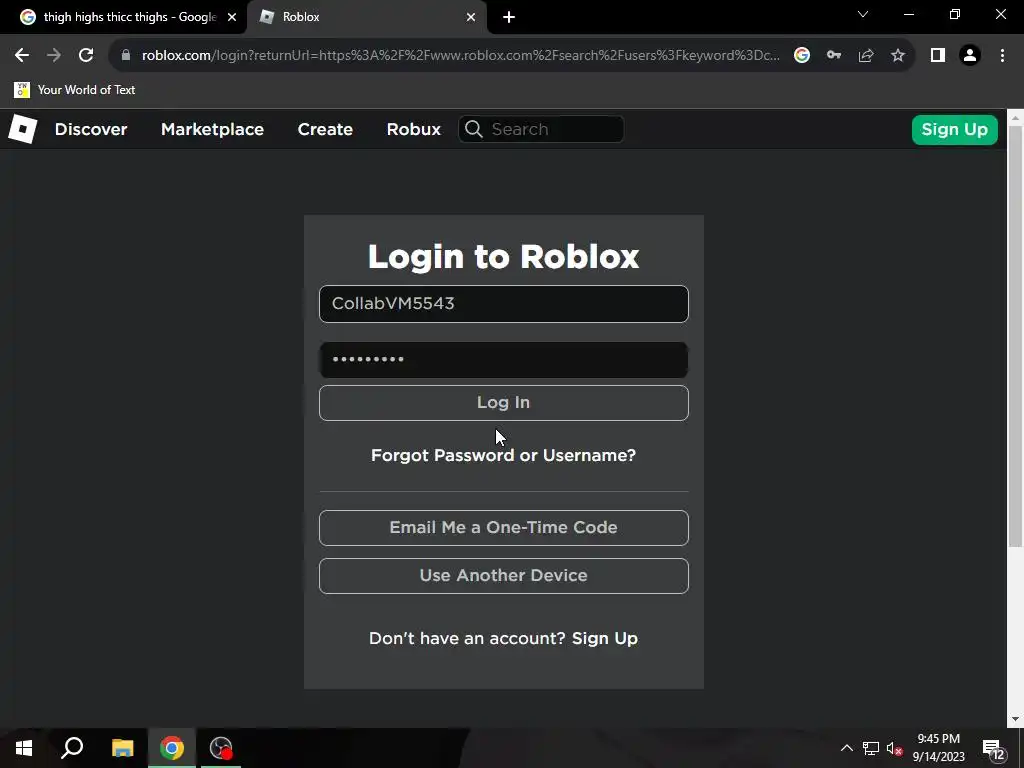Click the muted volume tray icon
Screen dimensions: 1024x768
tap(894, 748)
